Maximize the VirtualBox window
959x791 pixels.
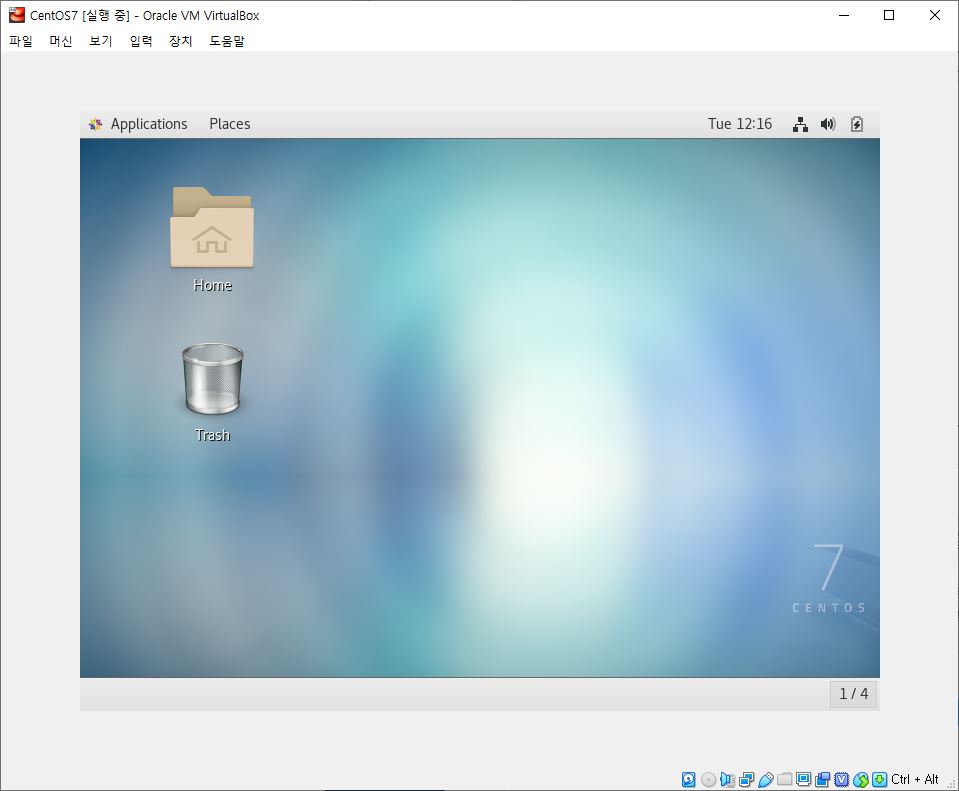tap(889, 15)
